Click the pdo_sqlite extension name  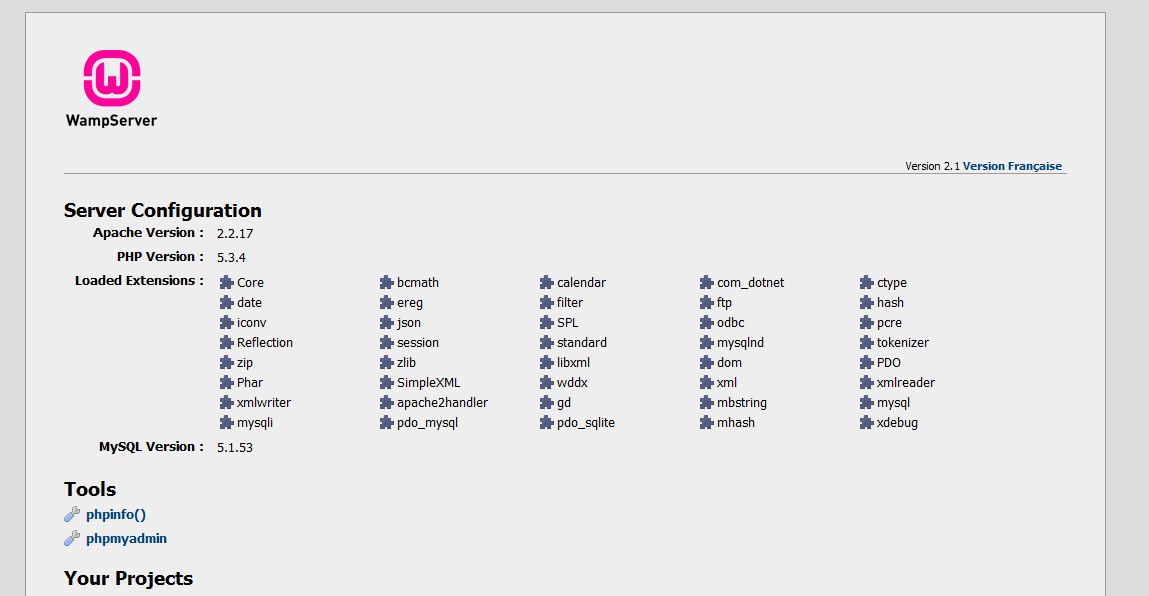point(586,423)
